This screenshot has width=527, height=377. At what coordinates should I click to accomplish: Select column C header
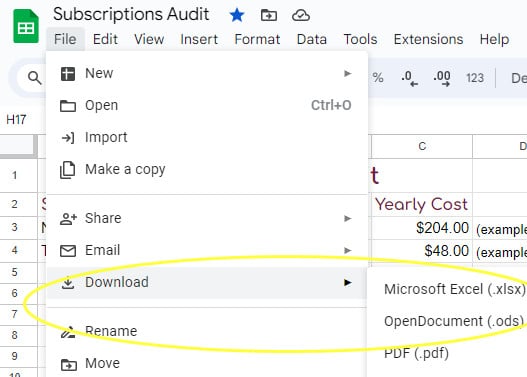(422, 146)
